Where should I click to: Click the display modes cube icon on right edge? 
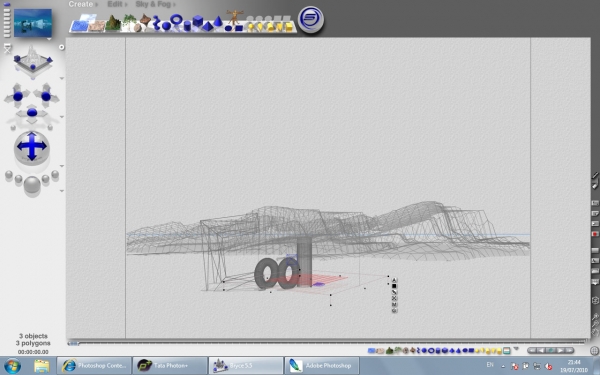pos(595,300)
